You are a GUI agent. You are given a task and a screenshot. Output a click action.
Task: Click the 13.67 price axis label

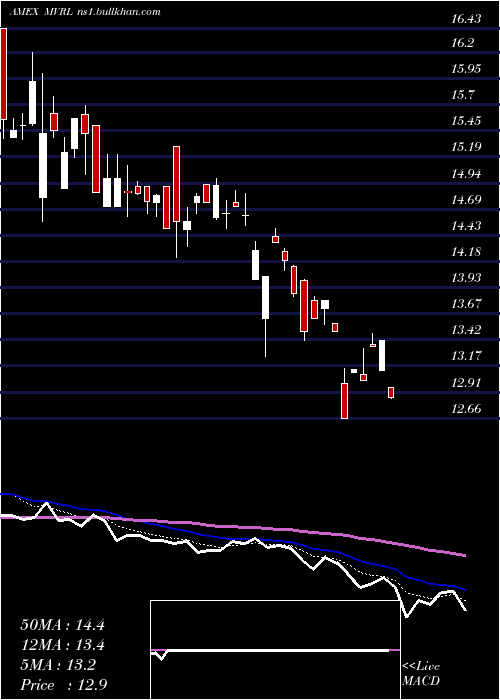(466, 304)
